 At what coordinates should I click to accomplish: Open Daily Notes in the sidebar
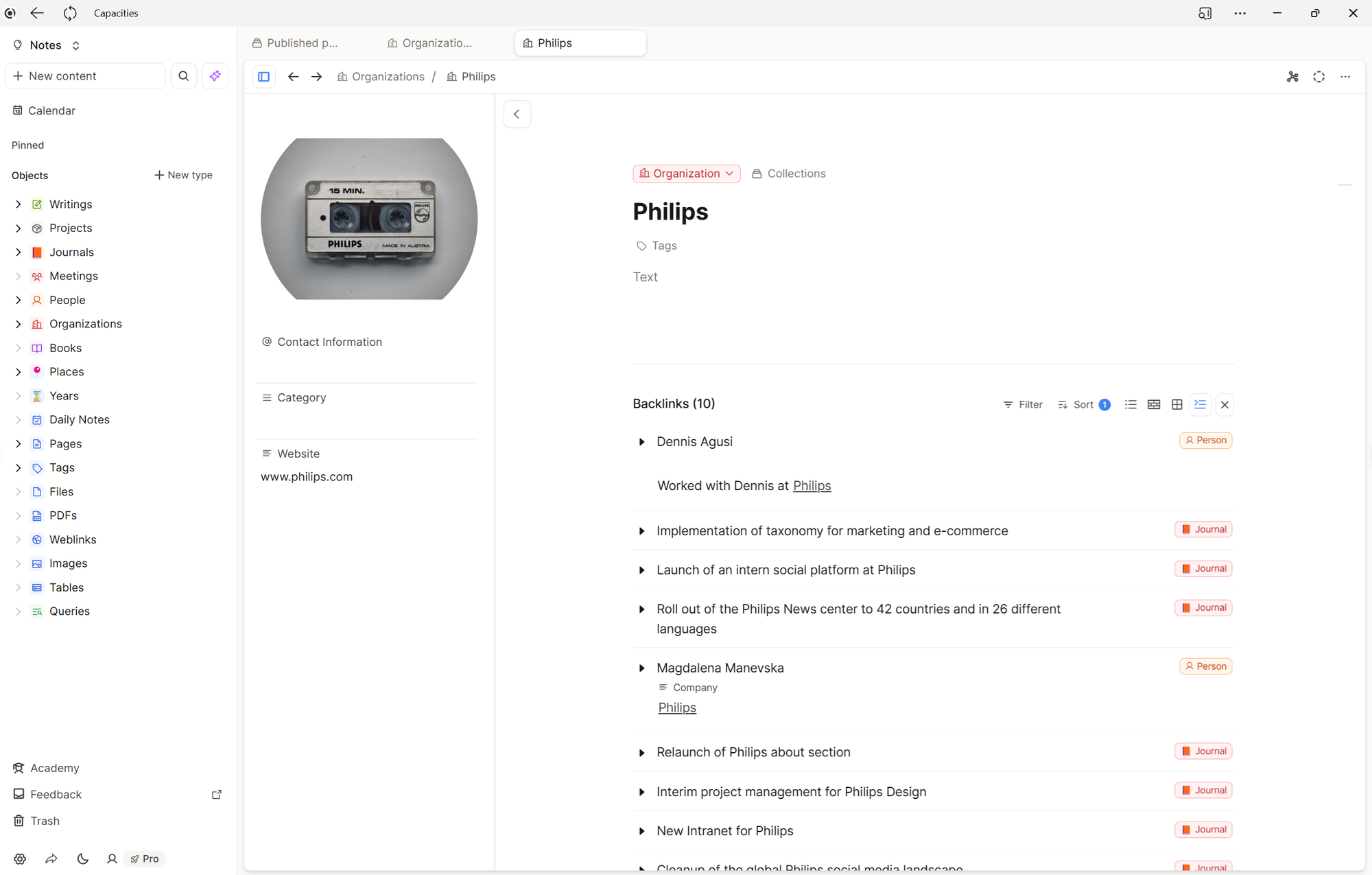click(x=79, y=420)
